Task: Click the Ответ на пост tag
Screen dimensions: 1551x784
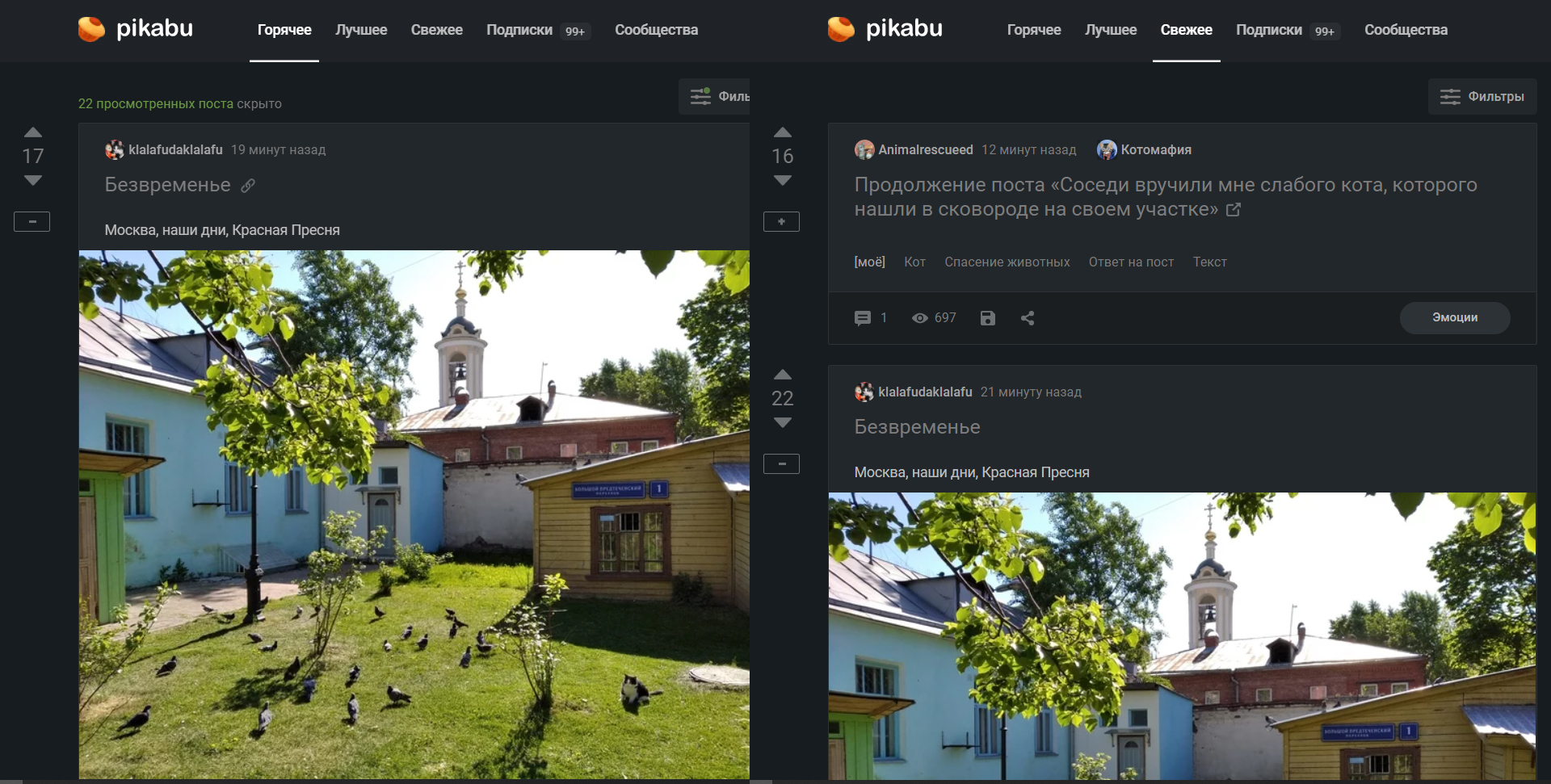Action: pyautogui.click(x=1131, y=262)
